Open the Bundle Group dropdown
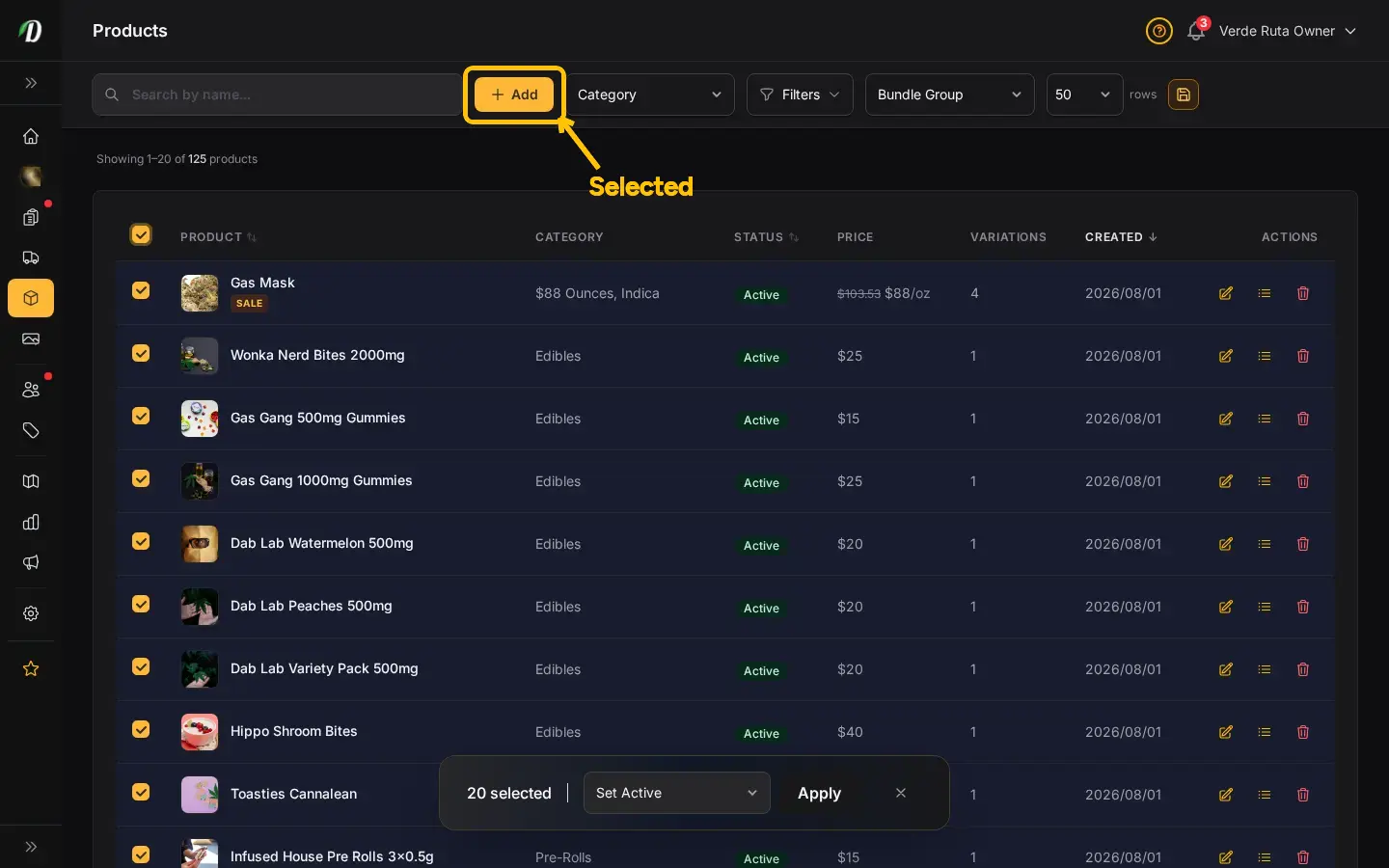Image resolution: width=1389 pixels, height=868 pixels. 949,95
